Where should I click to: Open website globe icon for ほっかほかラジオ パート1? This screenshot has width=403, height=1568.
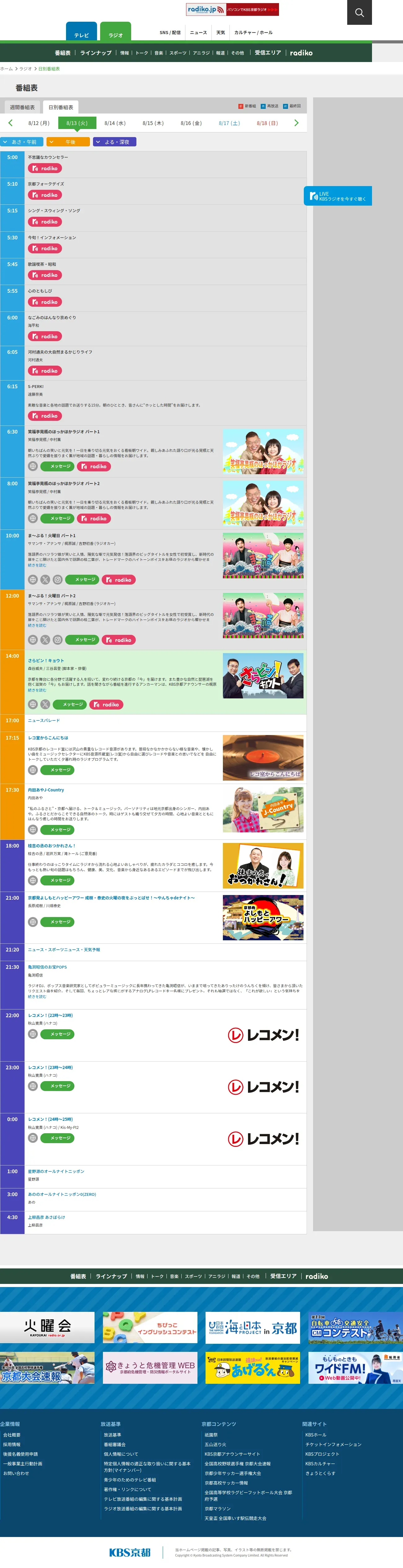click(33, 466)
